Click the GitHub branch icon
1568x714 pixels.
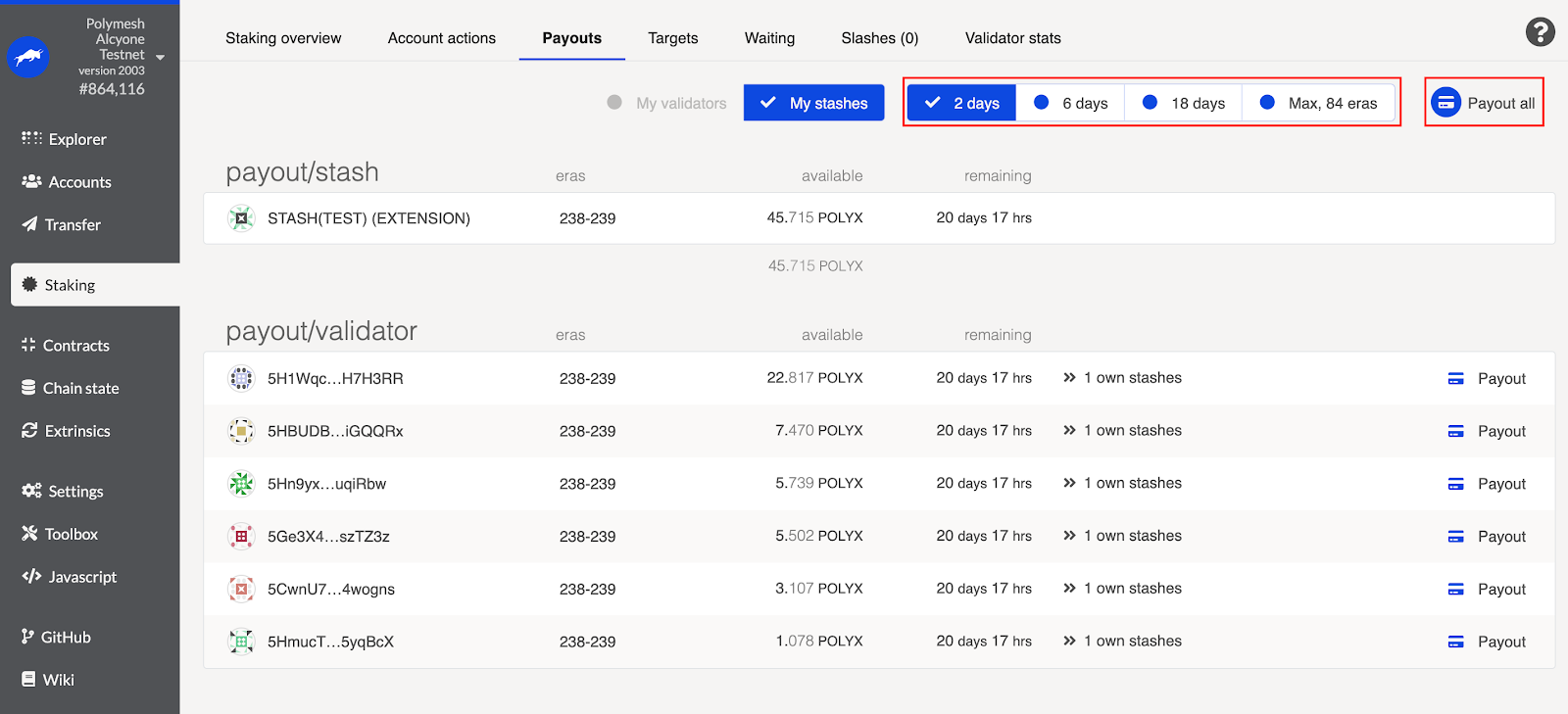click(x=27, y=637)
